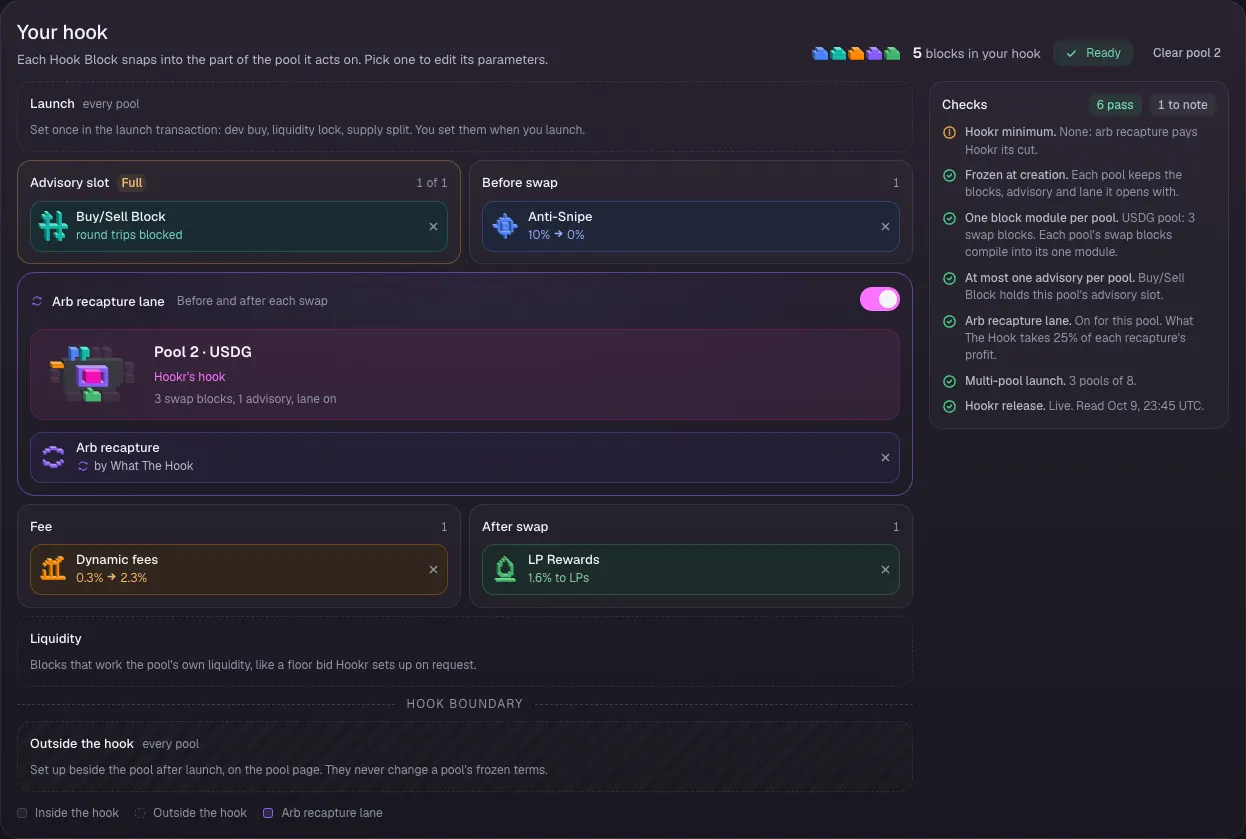Open the Dynamic fees block icon
This screenshot has height=839, width=1246.
(53, 569)
